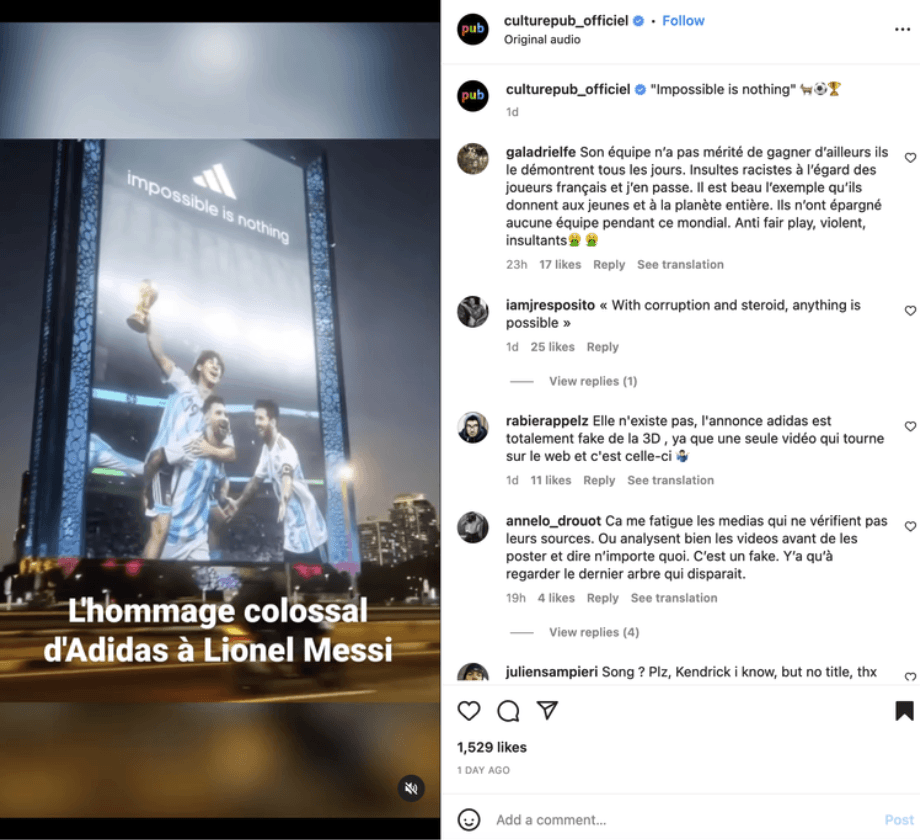Reply to rabierappelz's comment

point(599,480)
